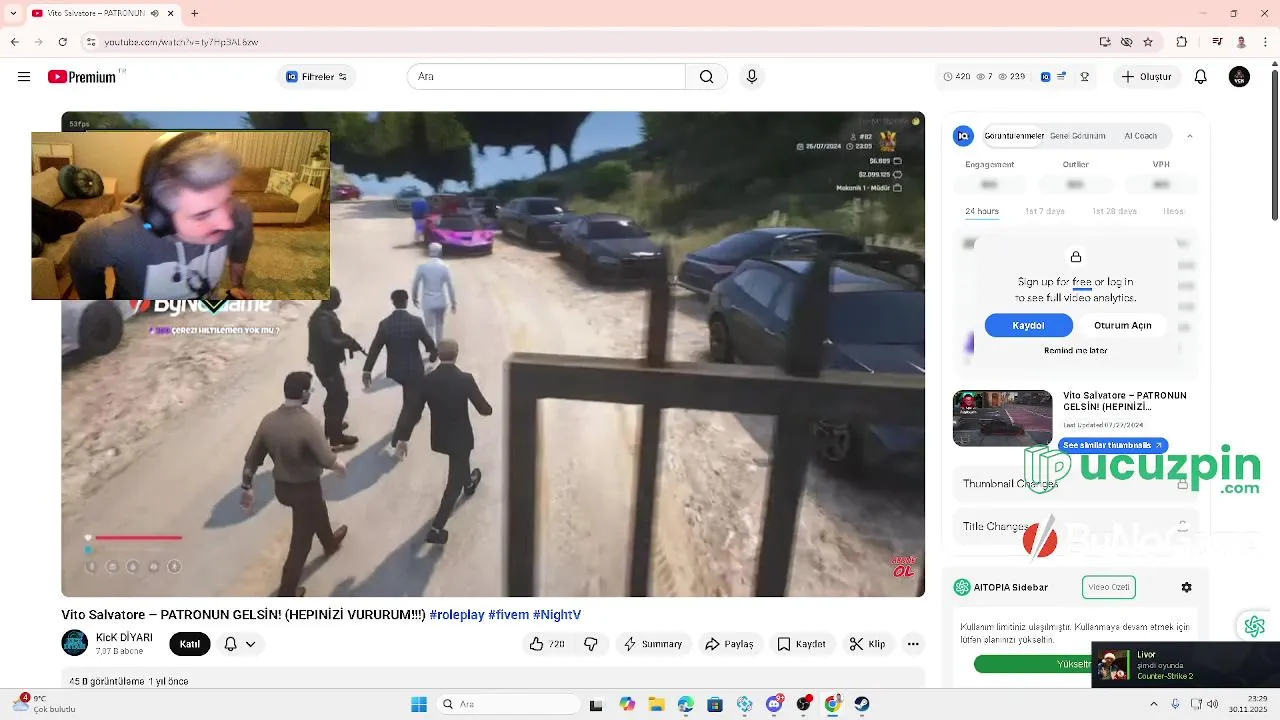Viewport: 1280px width, 720px height.
Task: Click the Oturum Açın button
Action: pyautogui.click(x=1122, y=325)
